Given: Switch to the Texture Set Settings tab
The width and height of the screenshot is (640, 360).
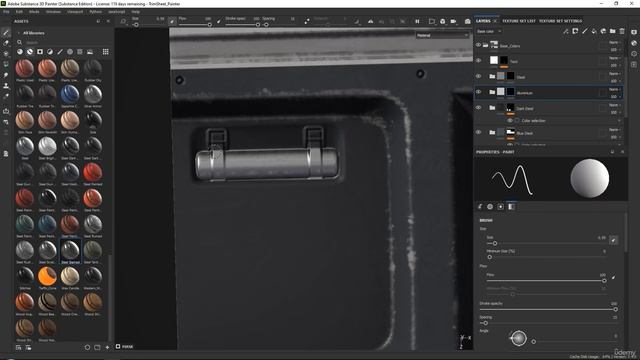Looking at the screenshot, I should coord(560,21).
